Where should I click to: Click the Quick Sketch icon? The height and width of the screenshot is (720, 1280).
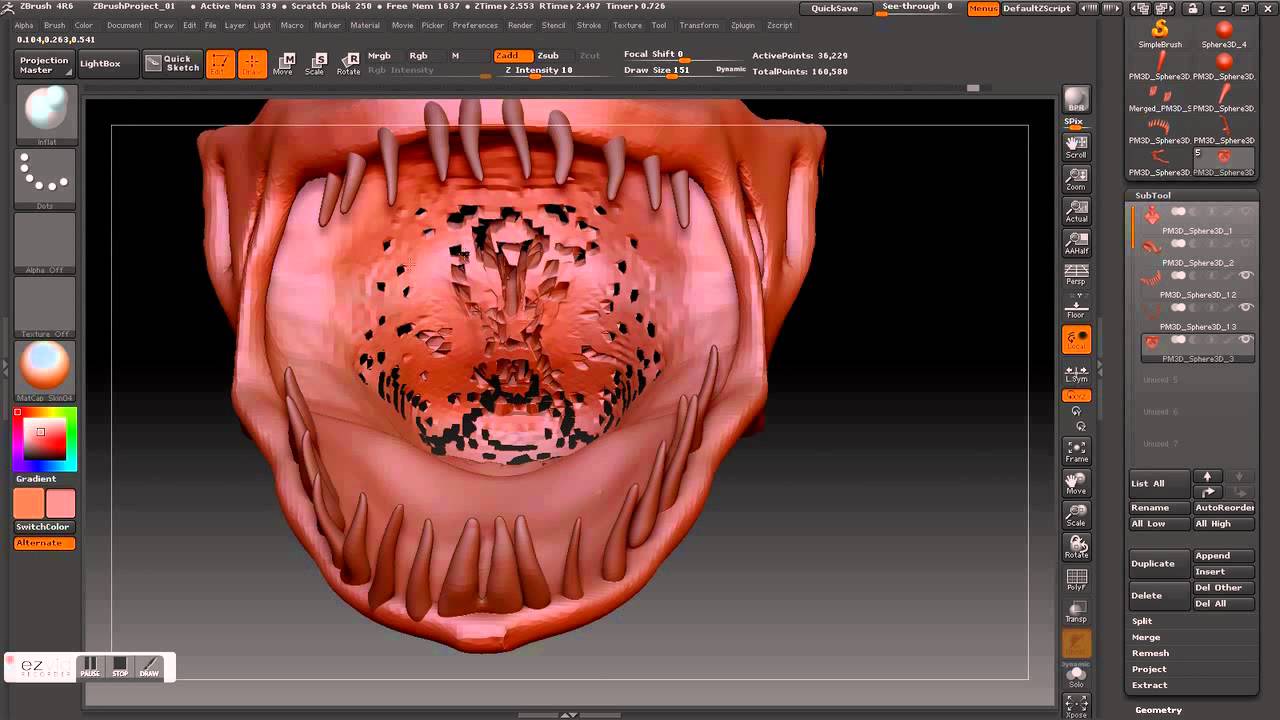click(x=172, y=64)
